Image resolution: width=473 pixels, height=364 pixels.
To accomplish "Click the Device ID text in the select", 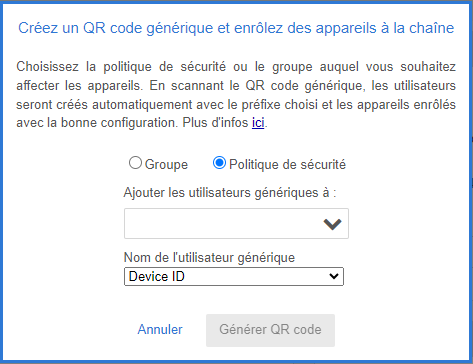I will pos(157,276).
